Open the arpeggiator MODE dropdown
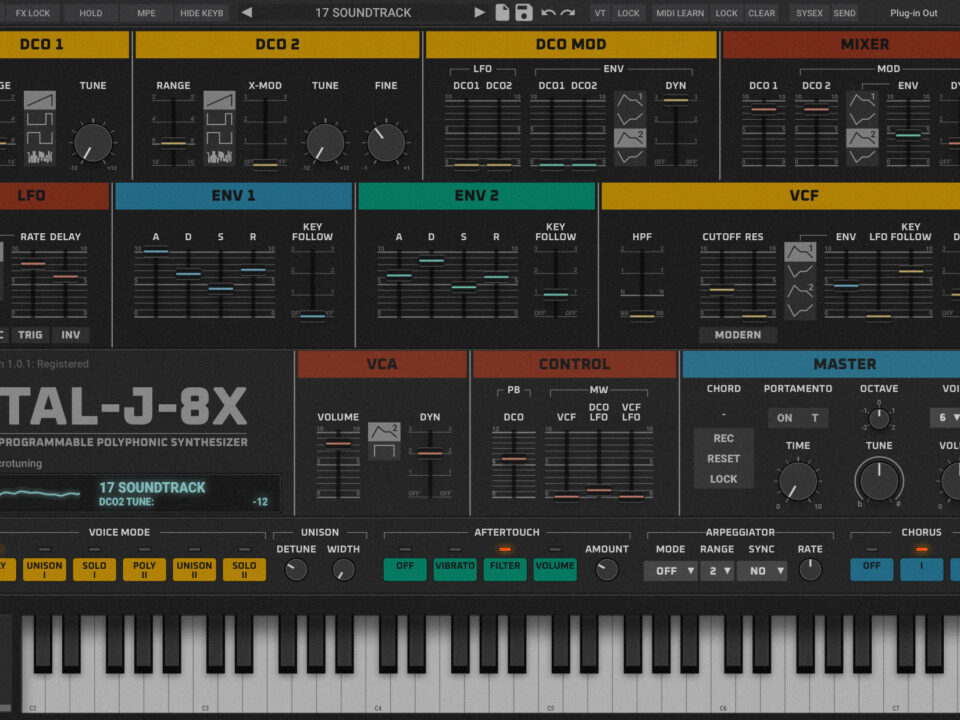Screen dimensions: 960x720 coord(670,571)
